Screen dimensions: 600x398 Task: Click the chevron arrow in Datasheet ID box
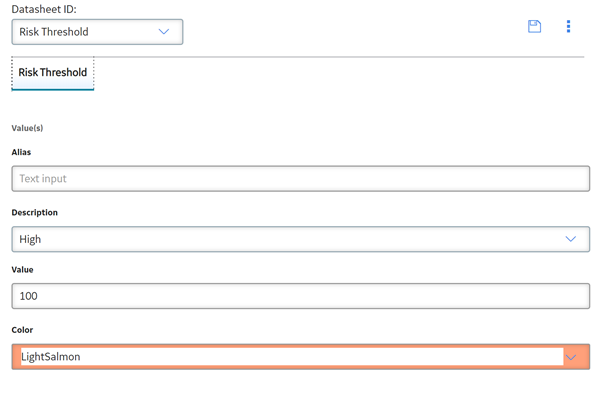point(164,32)
